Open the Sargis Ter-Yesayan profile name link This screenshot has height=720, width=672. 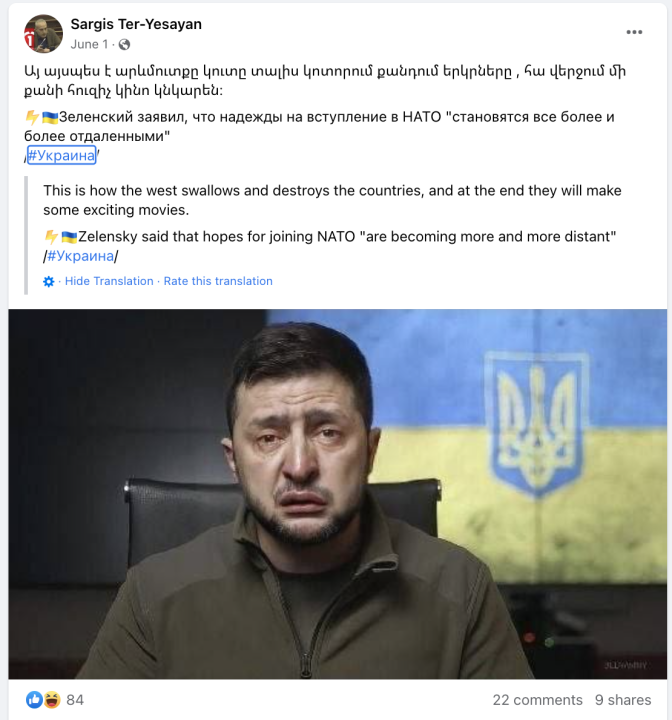coord(136,24)
